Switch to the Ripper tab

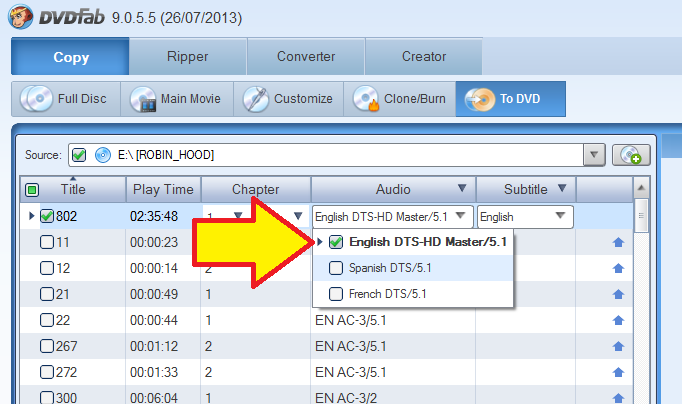(188, 56)
